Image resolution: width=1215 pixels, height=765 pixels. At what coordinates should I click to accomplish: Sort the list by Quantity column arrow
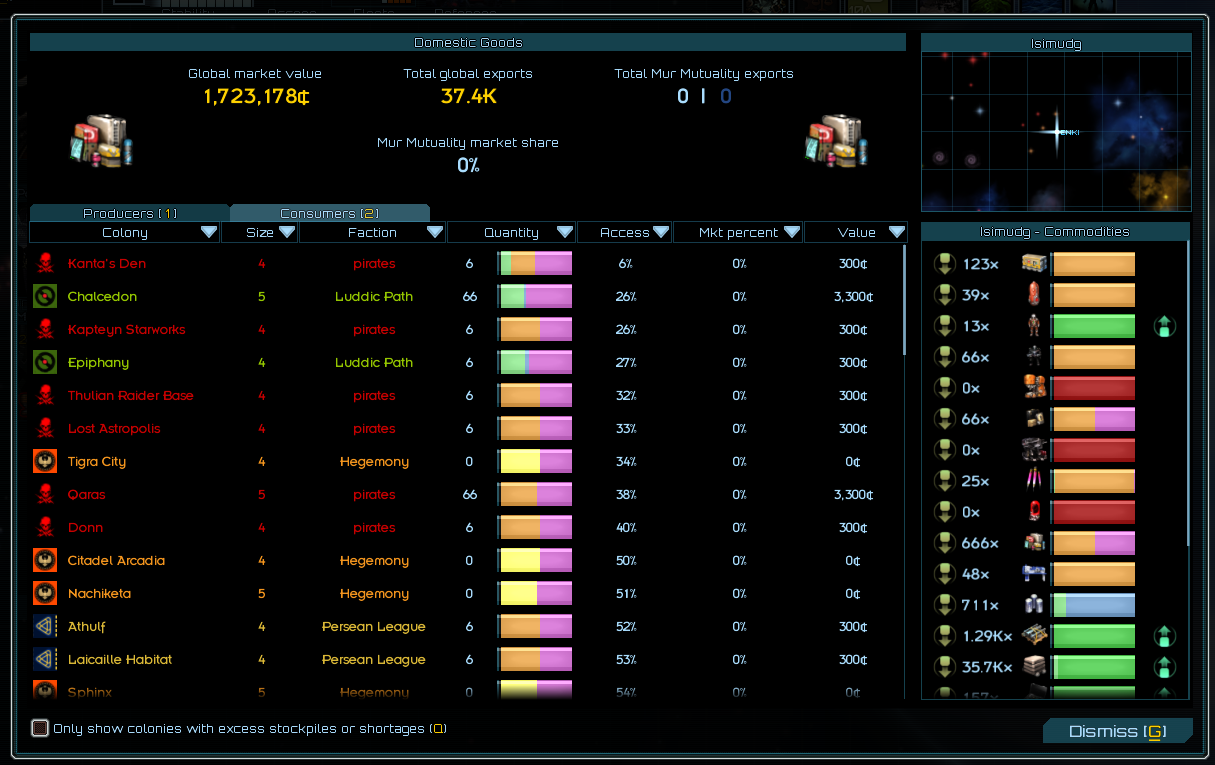click(565, 232)
